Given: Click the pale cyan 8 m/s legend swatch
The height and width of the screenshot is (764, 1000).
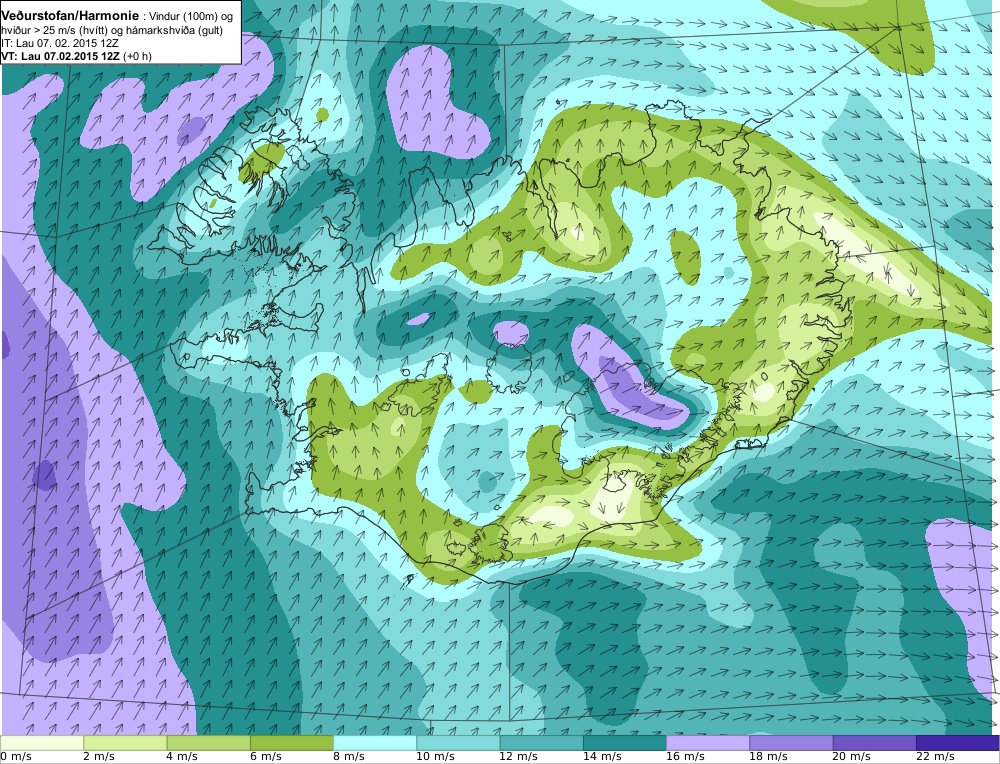Looking at the screenshot, I should 375,743.
